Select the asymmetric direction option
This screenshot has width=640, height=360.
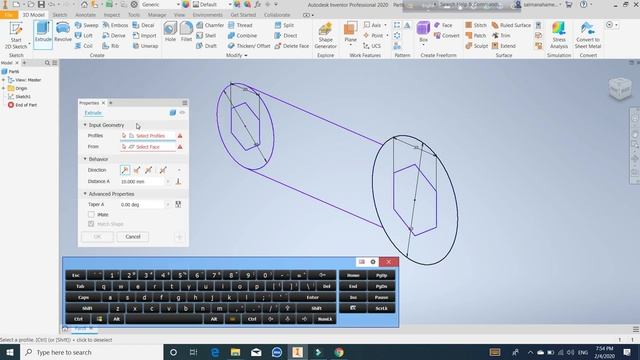pos(163,170)
